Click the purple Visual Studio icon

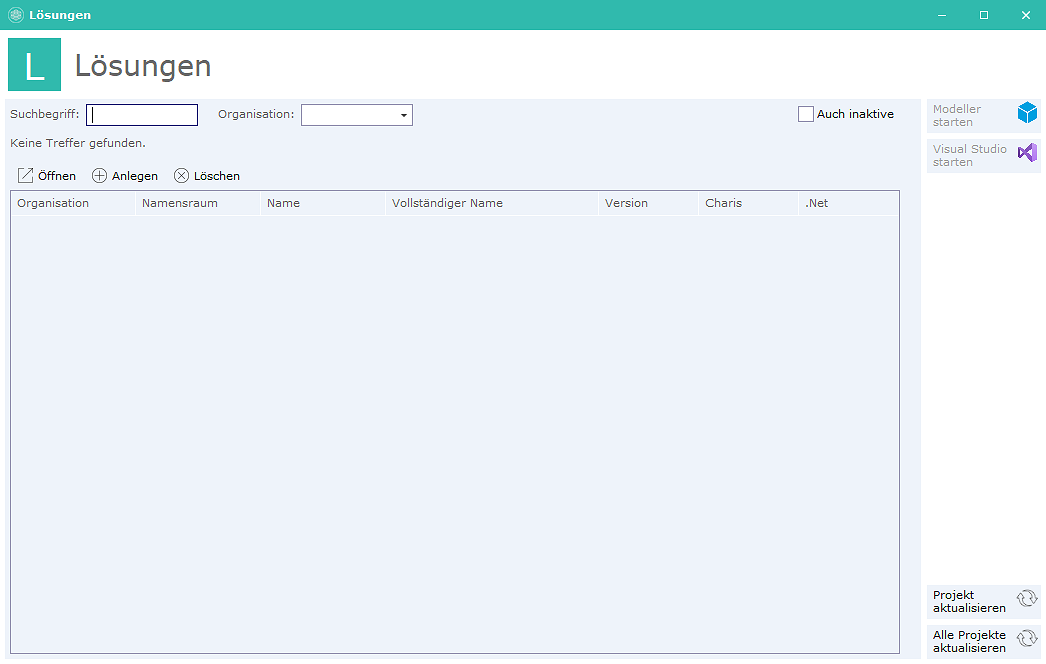[x=1027, y=153]
